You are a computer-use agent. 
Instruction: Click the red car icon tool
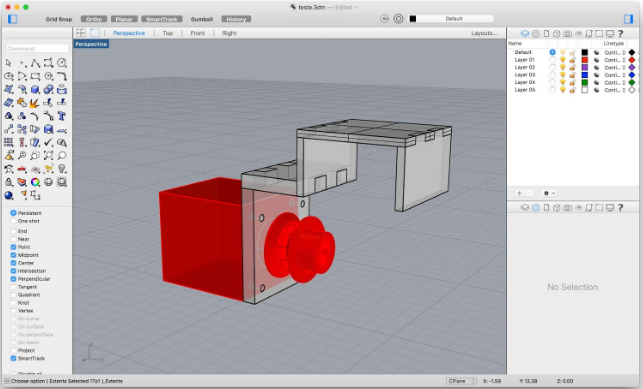22,169
